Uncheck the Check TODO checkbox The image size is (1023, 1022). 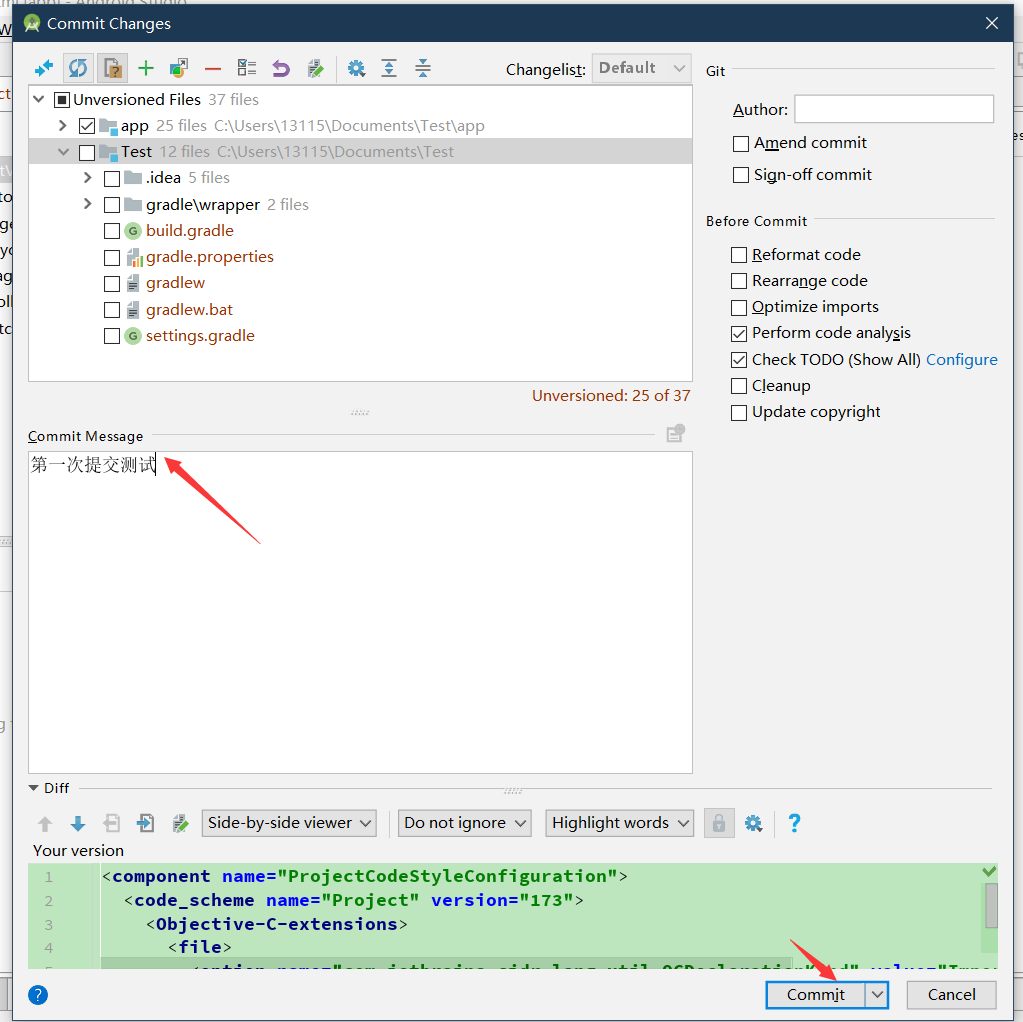click(x=739, y=360)
